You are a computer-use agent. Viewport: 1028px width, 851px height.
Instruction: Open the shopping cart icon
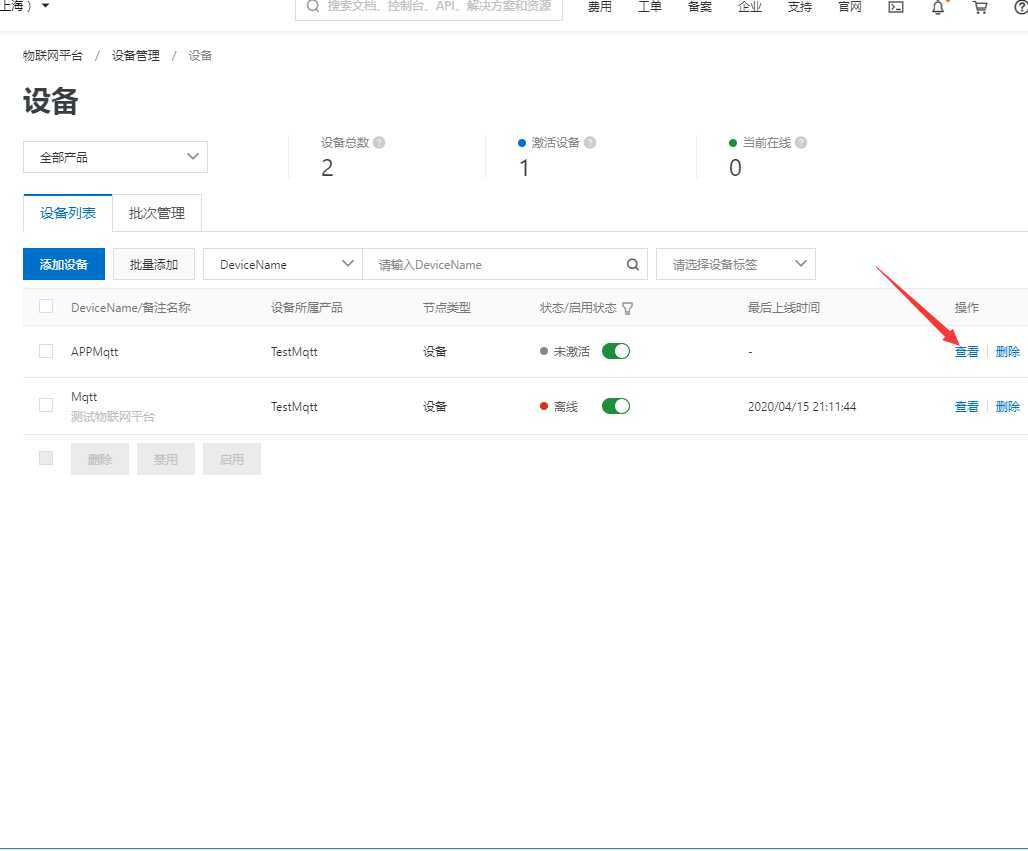tap(980, 7)
